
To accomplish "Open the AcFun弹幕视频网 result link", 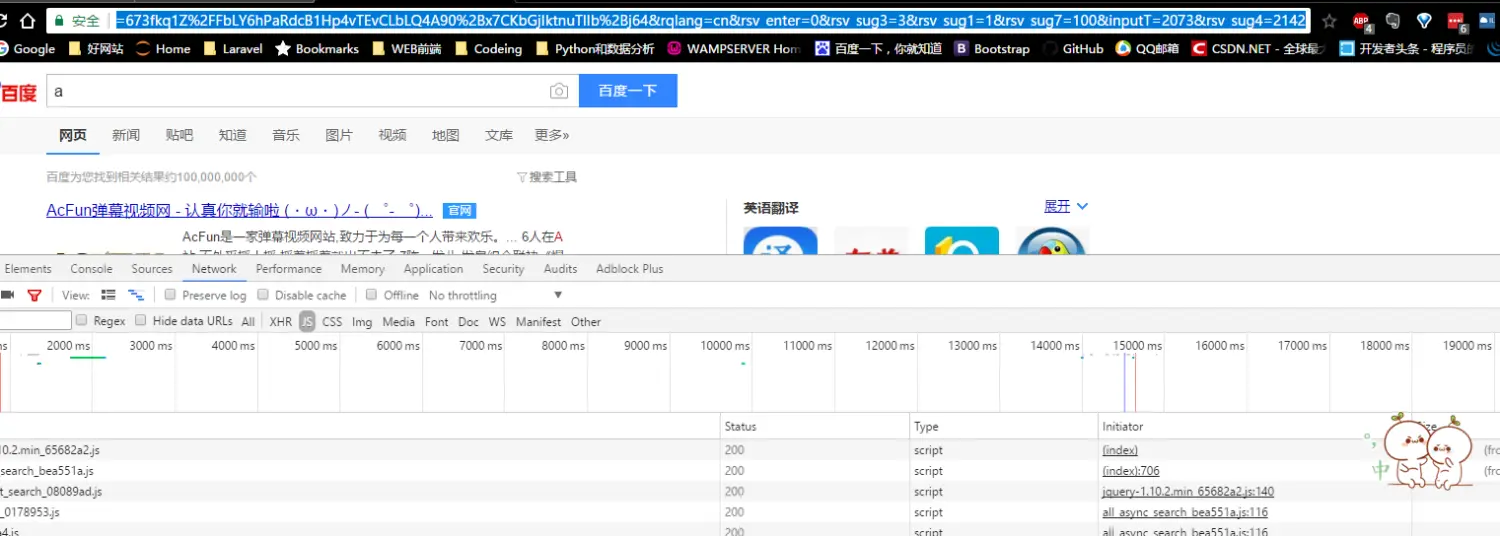I will tap(240, 211).
